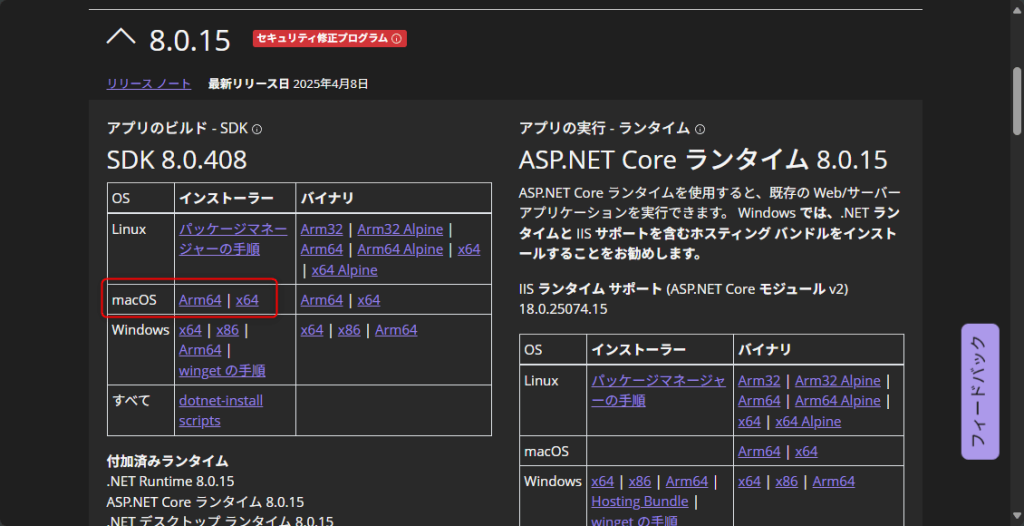The width and height of the screenshot is (1024, 526).
Task: Download SDK macOS x64 installer
Action: (x=247, y=300)
